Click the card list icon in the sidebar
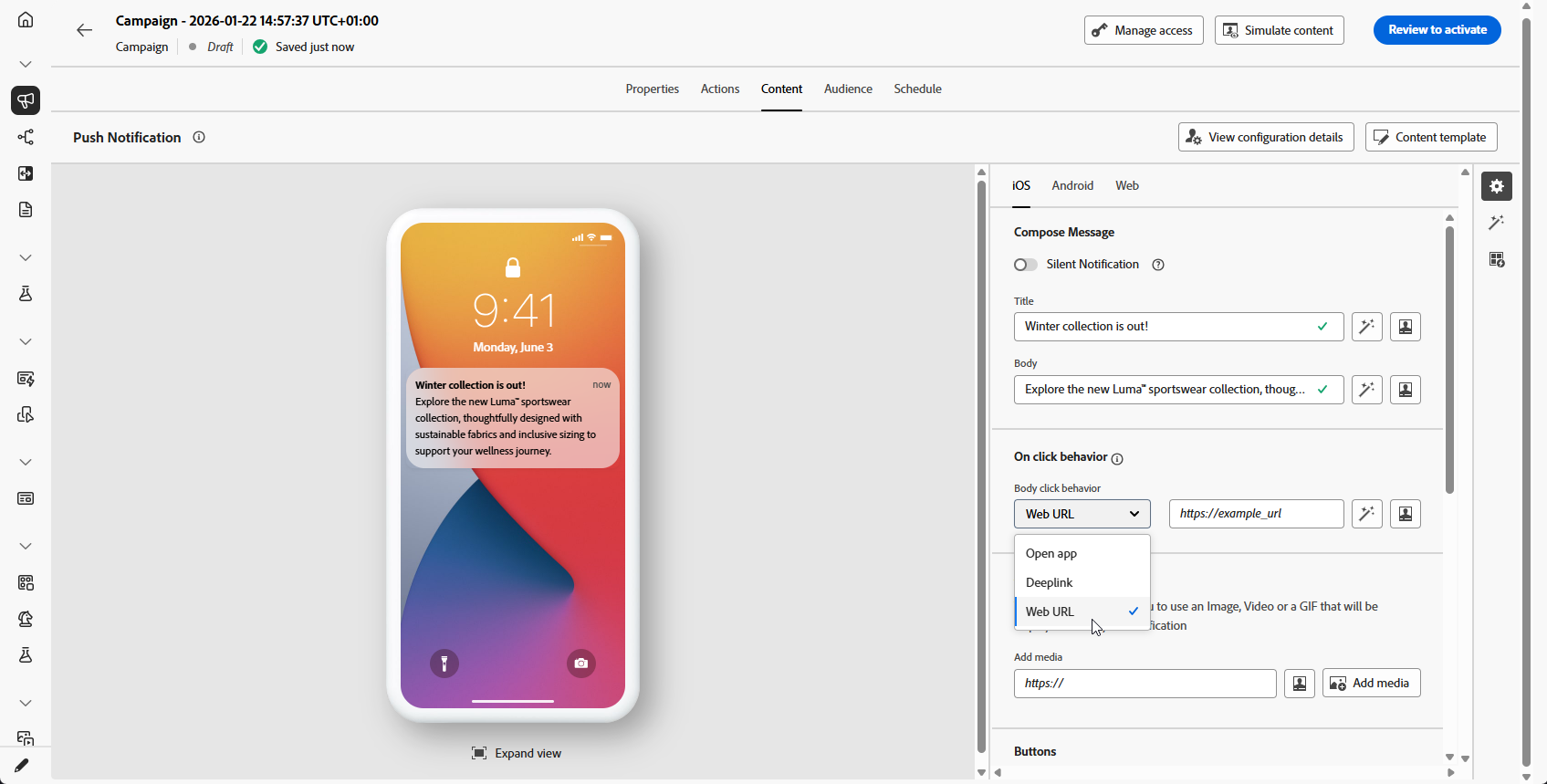The image size is (1547, 784). pos(26,498)
